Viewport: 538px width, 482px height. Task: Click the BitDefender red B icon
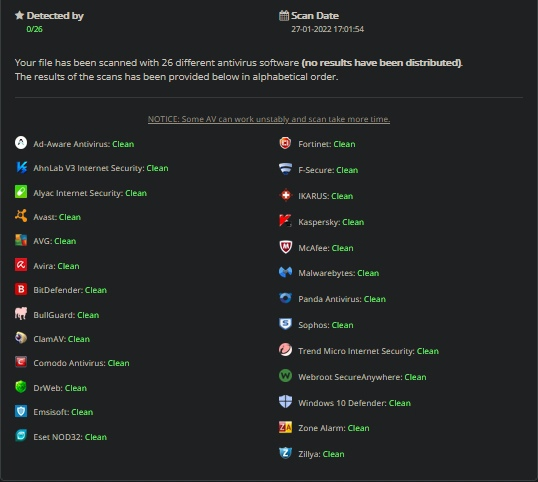point(21,289)
